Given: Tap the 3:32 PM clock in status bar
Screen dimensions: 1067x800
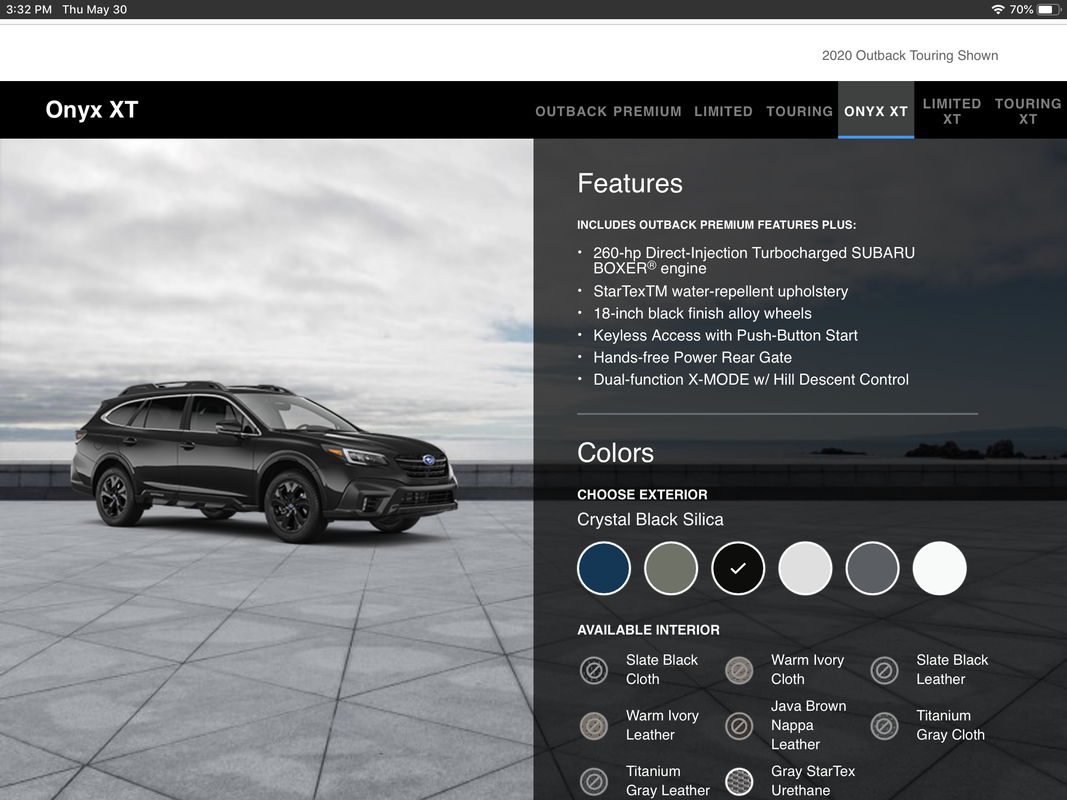Looking at the screenshot, I should [29, 10].
